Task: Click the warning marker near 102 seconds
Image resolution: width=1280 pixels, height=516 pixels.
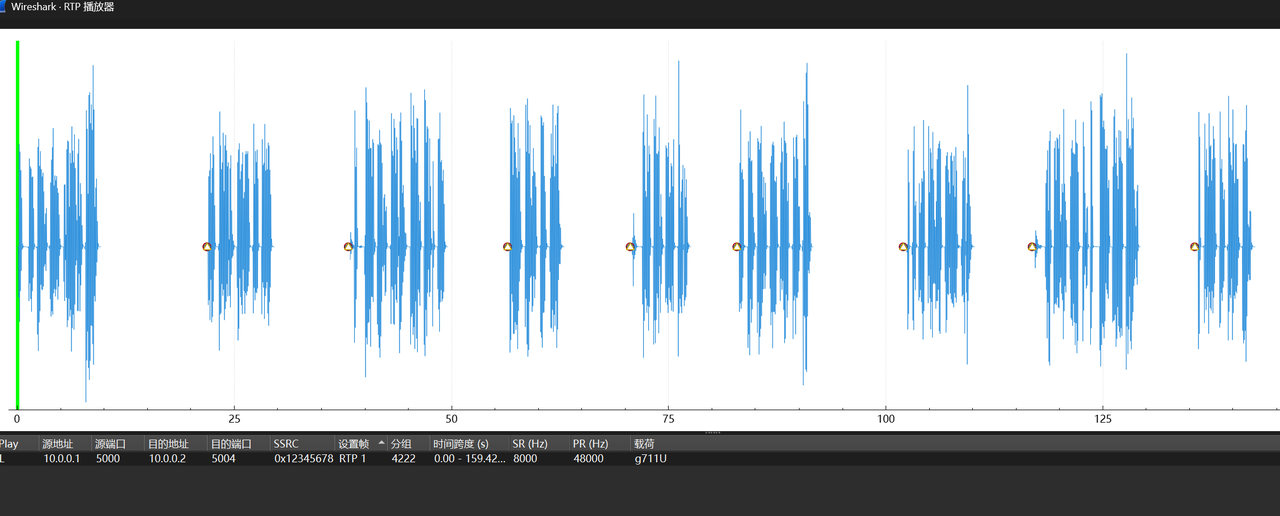Action: point(903,246)
